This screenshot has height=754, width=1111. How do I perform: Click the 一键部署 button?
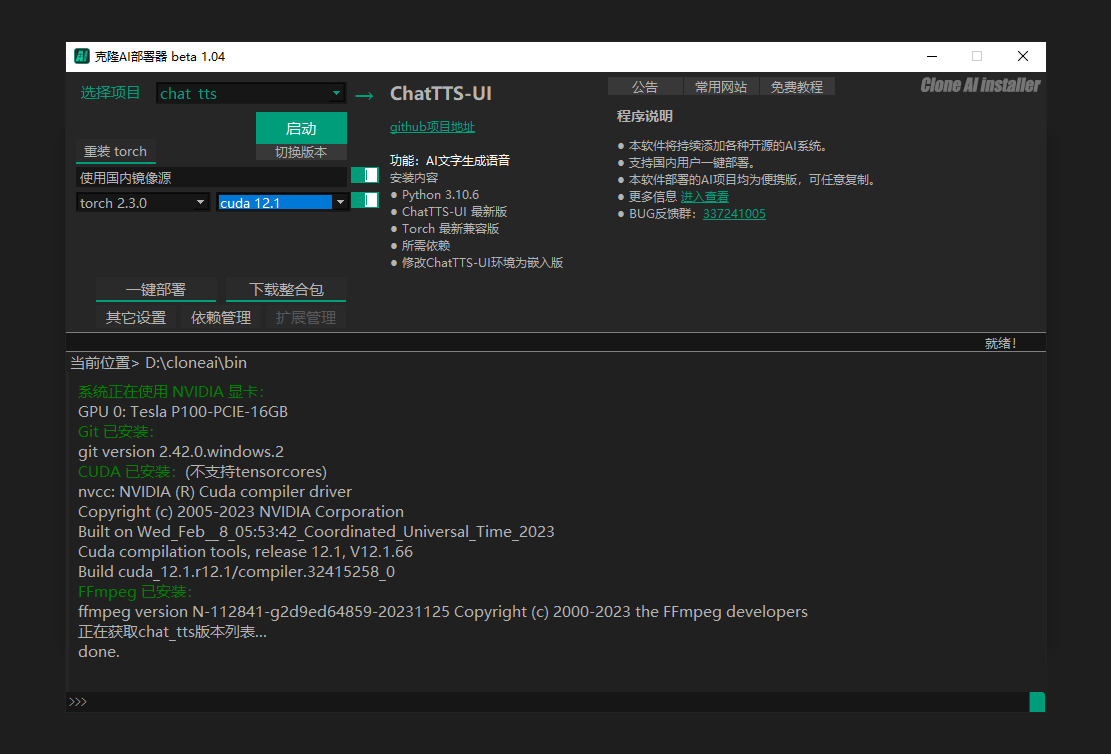pyautogui.click(x=156, y=289)
